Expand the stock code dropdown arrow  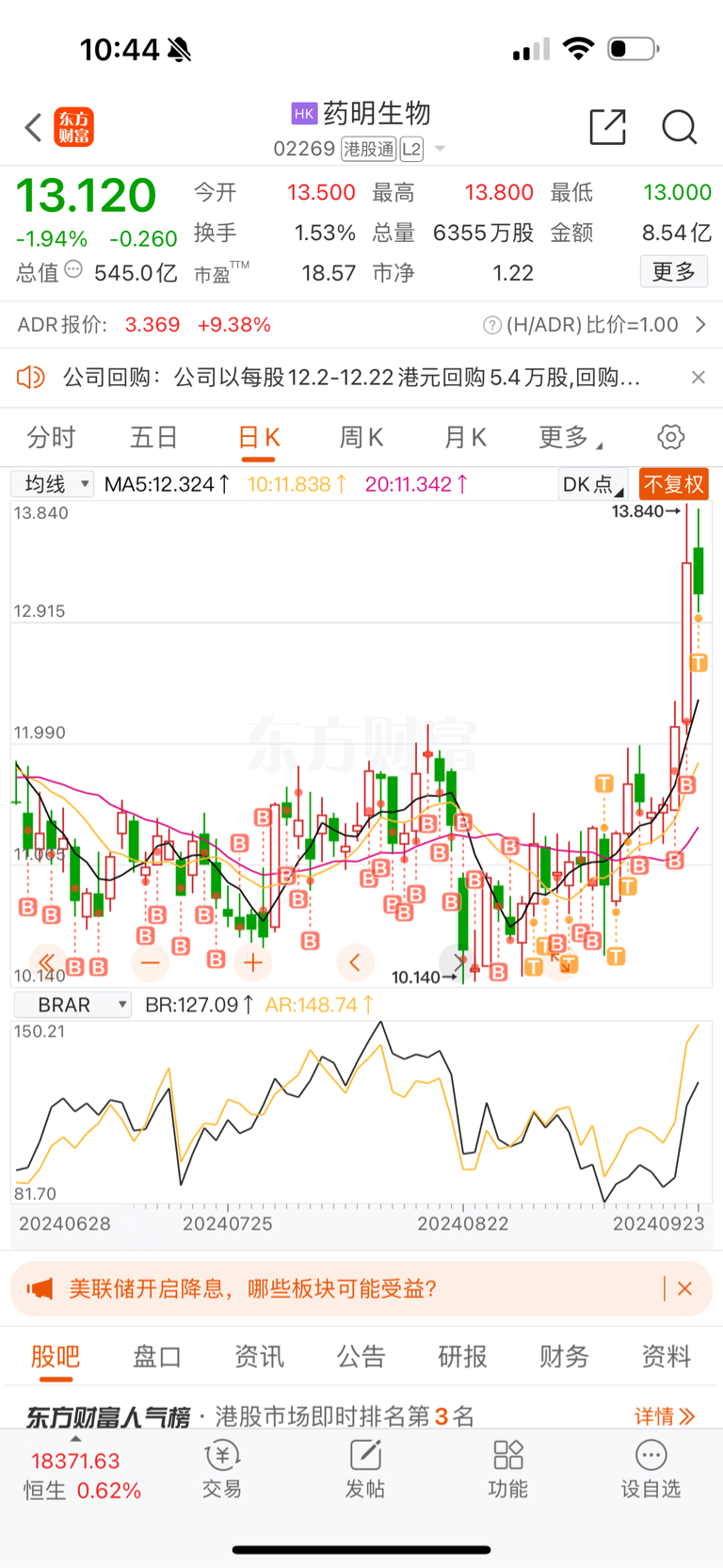pyautogui.click(x=439, y=149)
